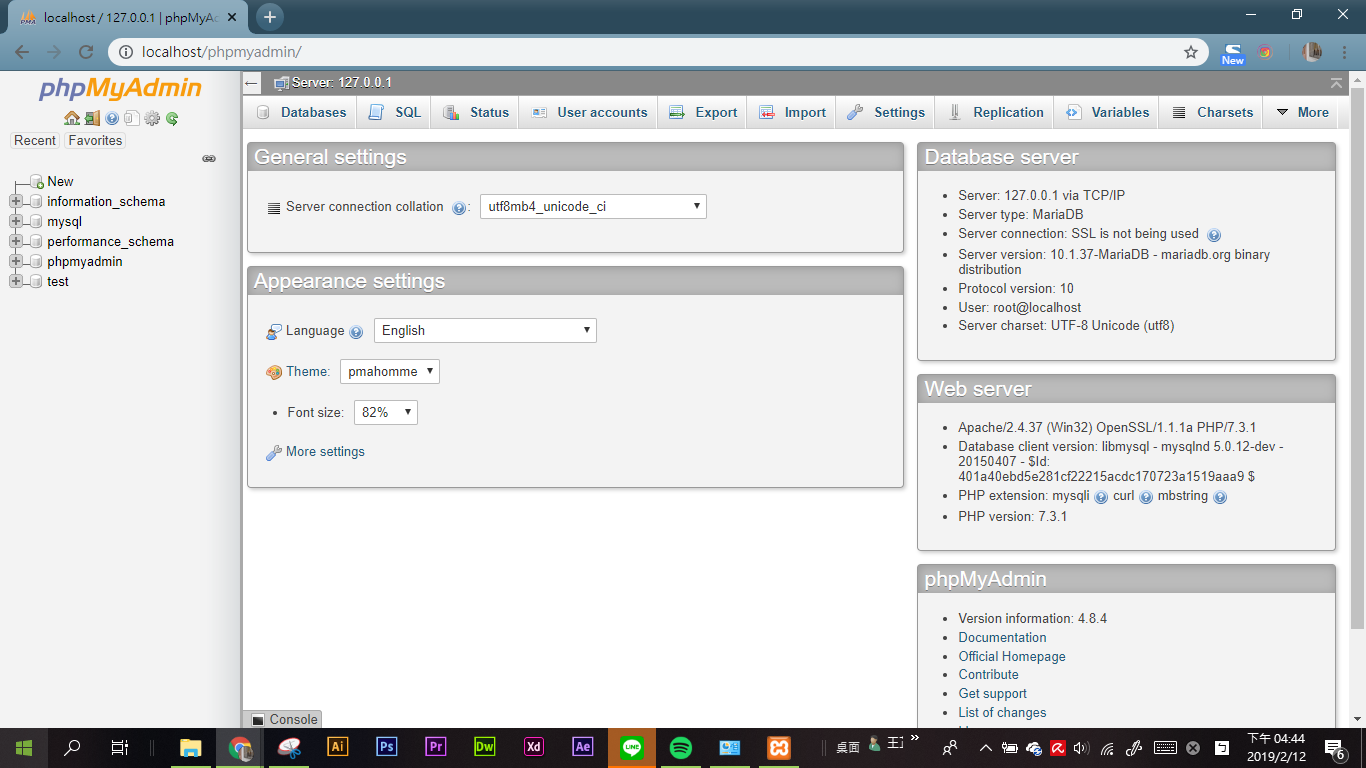Click the chain link icon in sidebar
The image size is (1366, 768).
coord(209,158)
